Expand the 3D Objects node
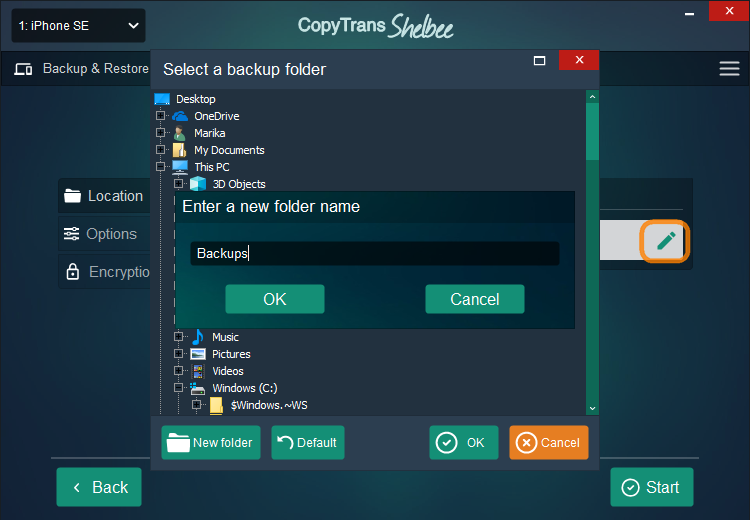 click(178, 184)
